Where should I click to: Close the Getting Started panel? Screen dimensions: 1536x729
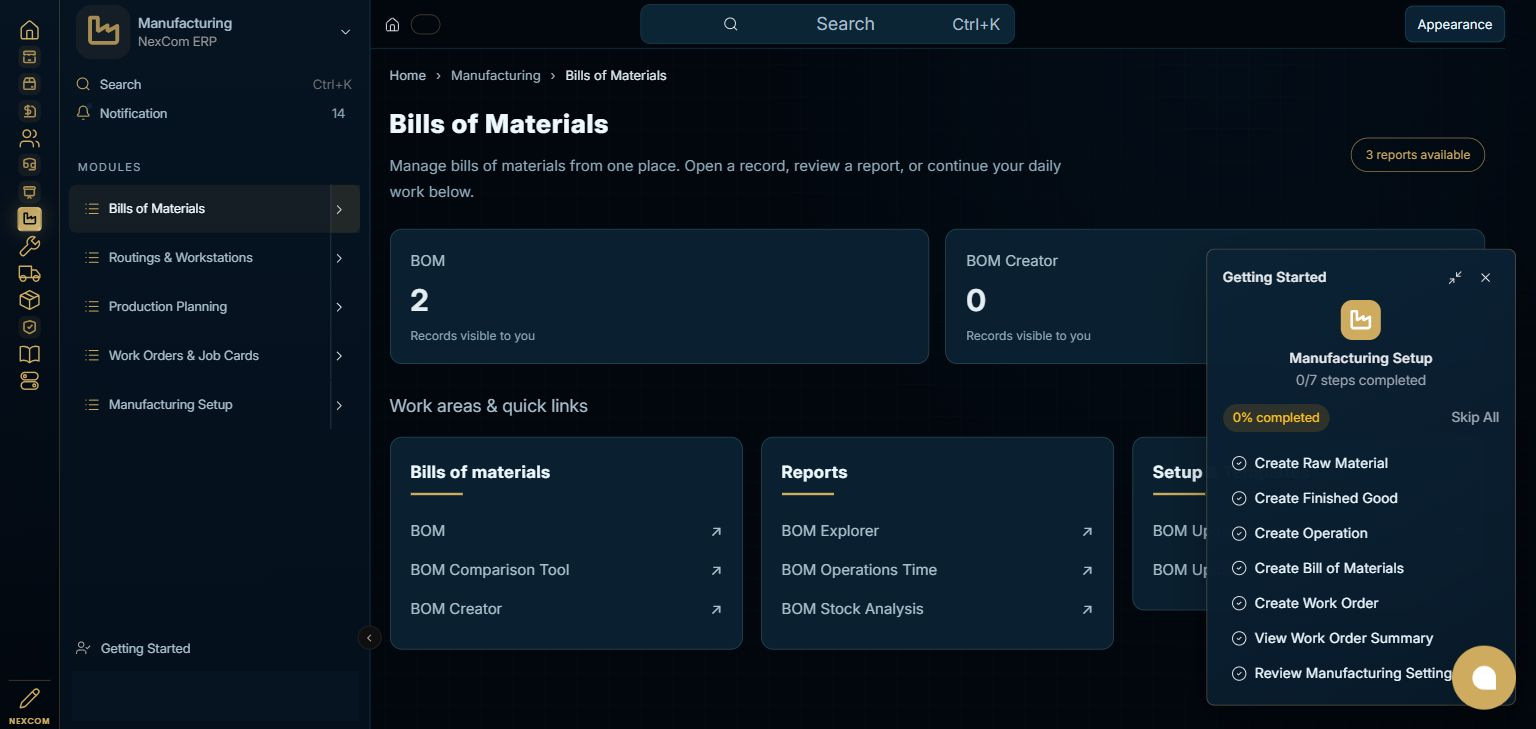(x=1486, y=278)
